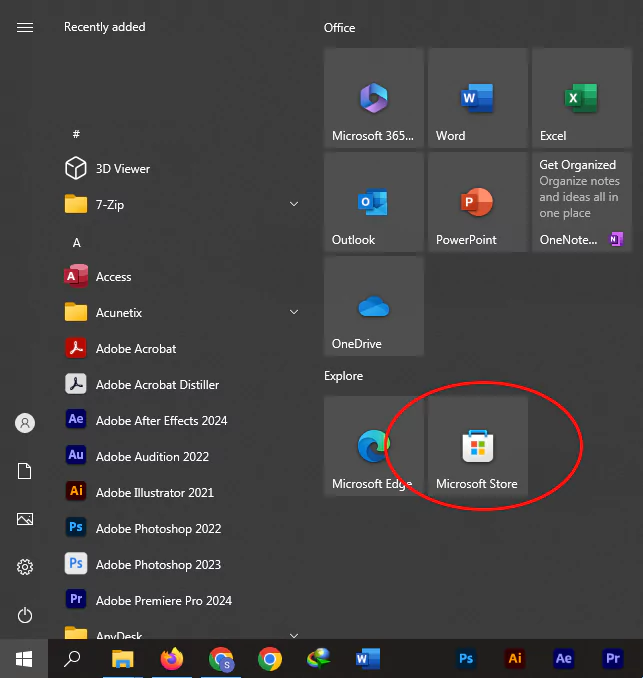Open the Outlook tile
Image resolution: width=643 pixels, height=678 pixels.
373,202
